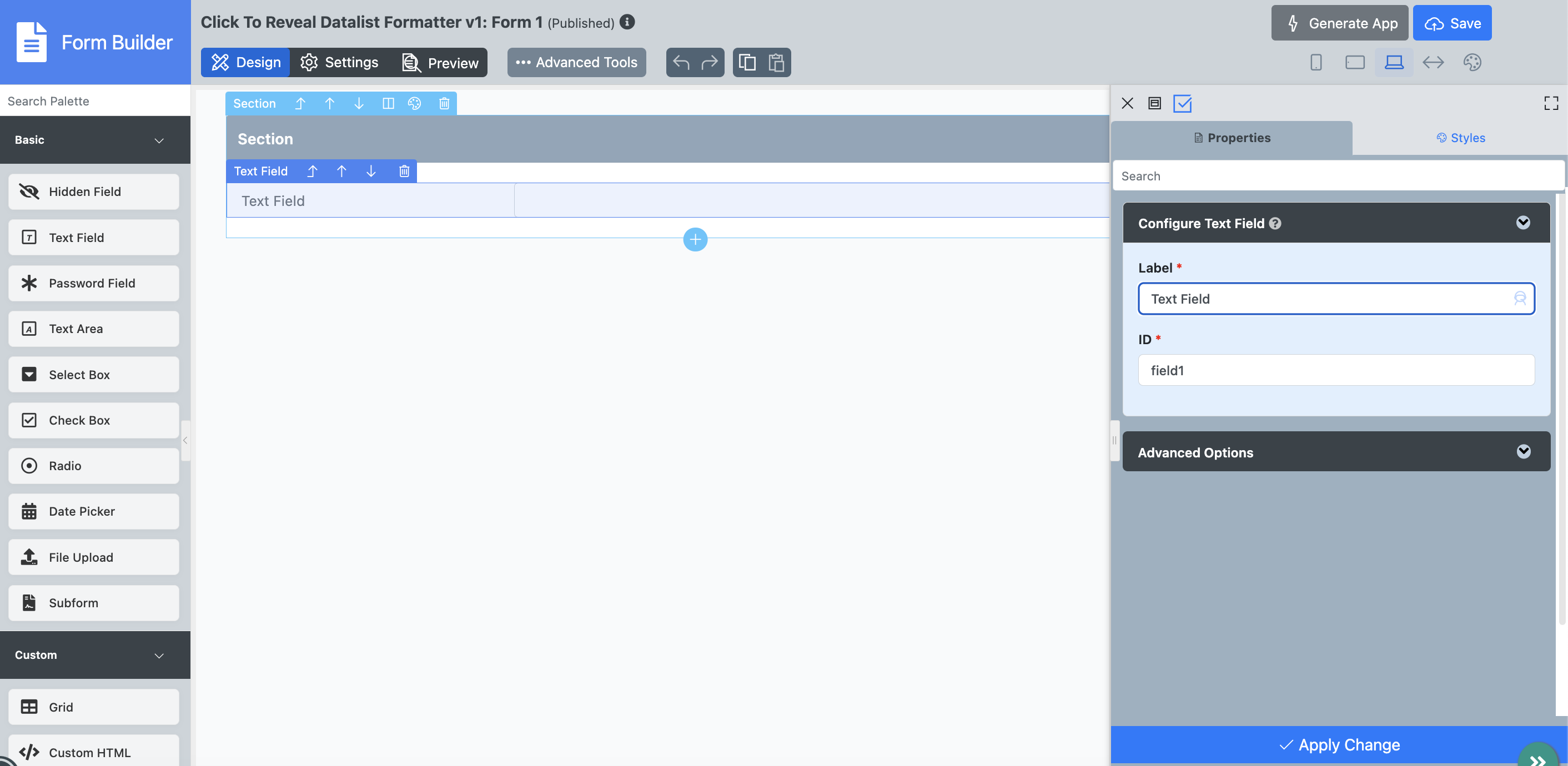Click the ID input field containing field1

1336,370
